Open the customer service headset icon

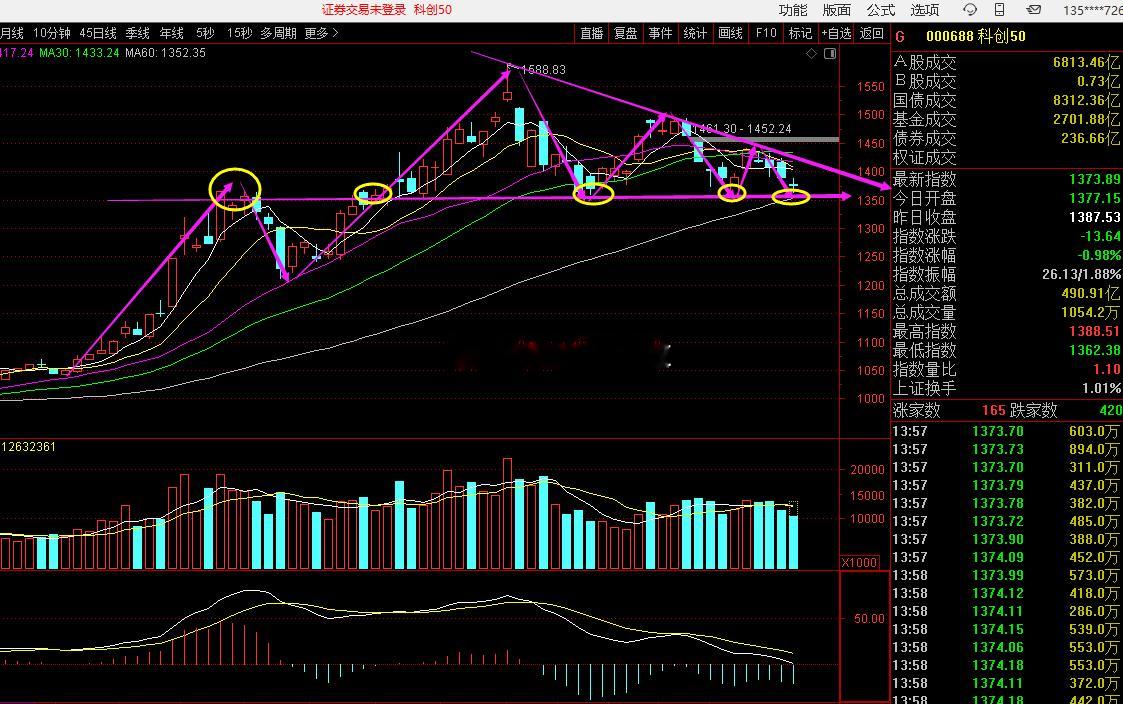[x=970, y=10]
